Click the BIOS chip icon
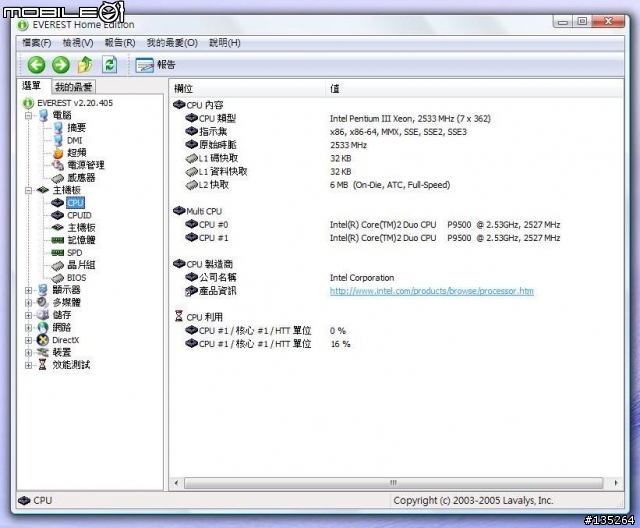 58,278
